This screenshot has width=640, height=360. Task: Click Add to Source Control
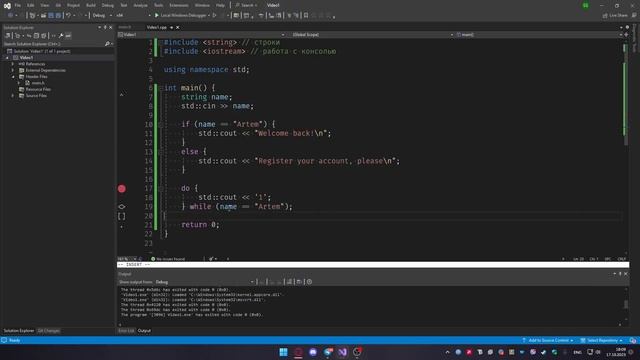click(x=547, y=340)
